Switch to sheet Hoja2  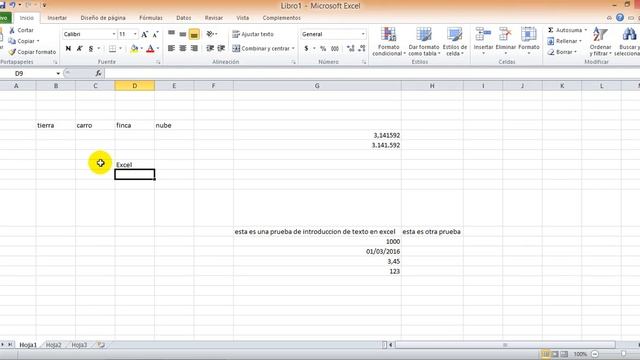pyautogui.click(x=53, y=345)
